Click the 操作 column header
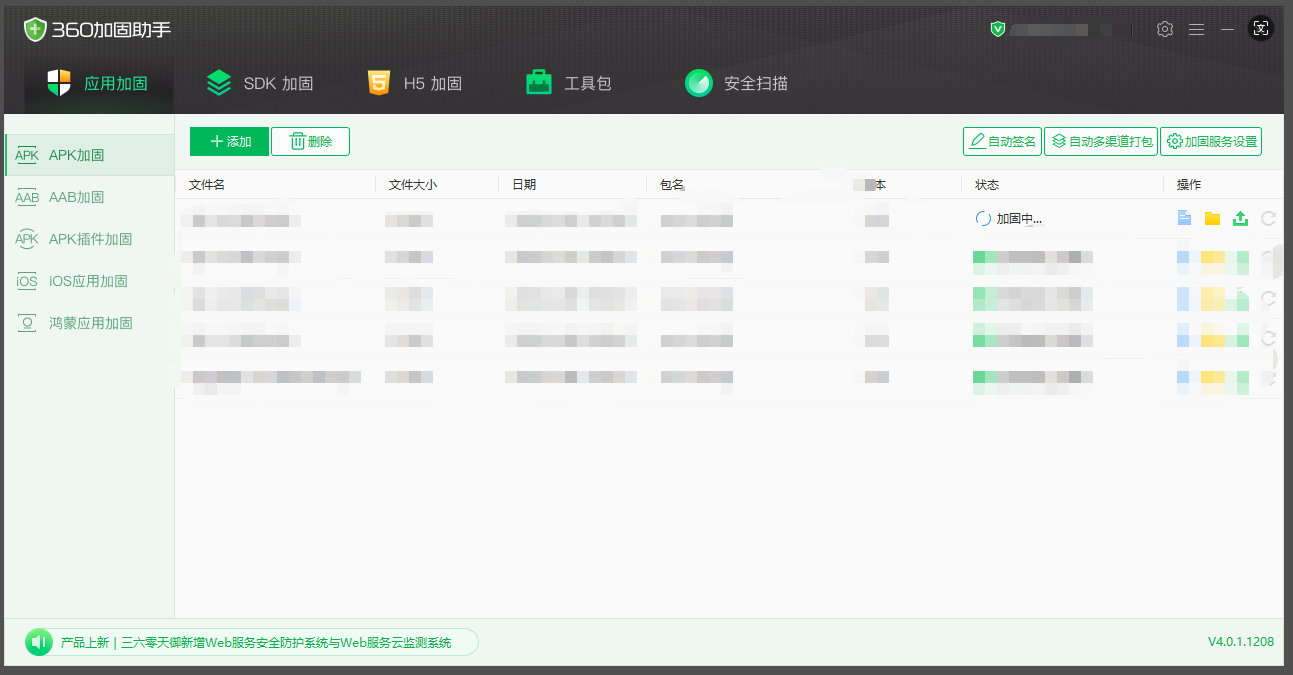This screenshot has width=1293, height=675. (x=1189, y=185)
